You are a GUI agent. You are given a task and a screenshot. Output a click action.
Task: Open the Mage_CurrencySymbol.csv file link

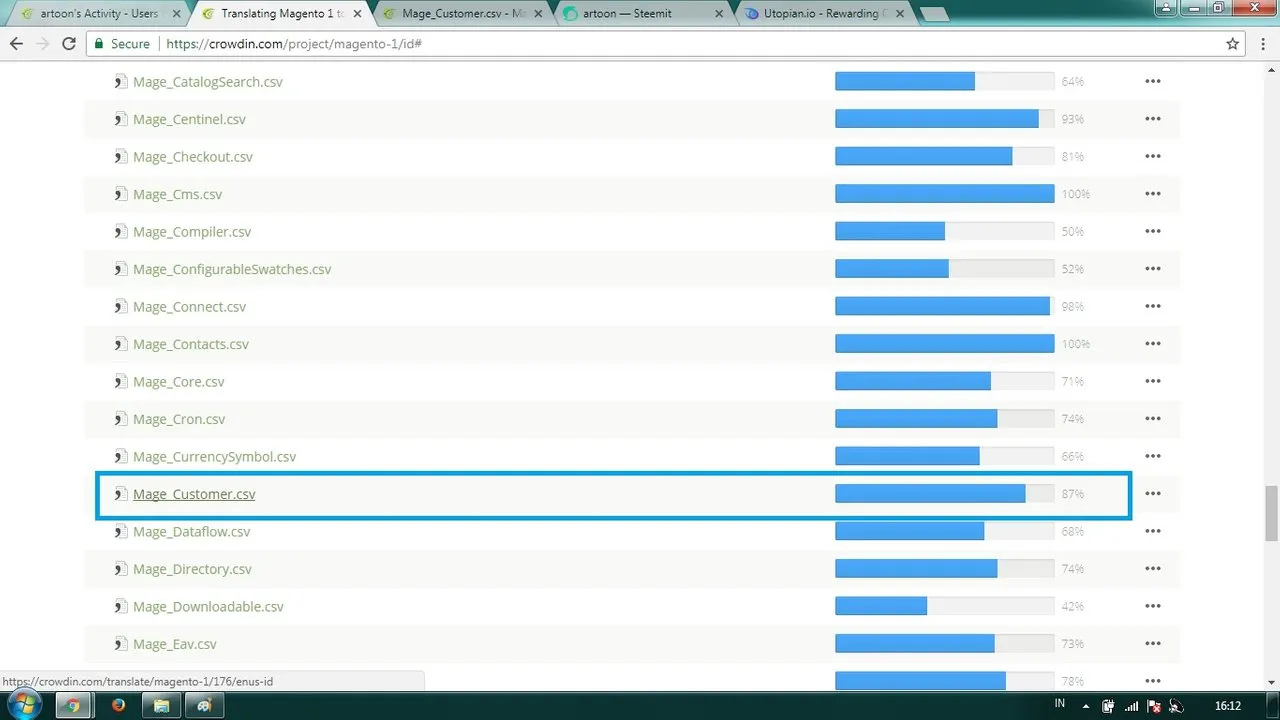pos(215,457)
